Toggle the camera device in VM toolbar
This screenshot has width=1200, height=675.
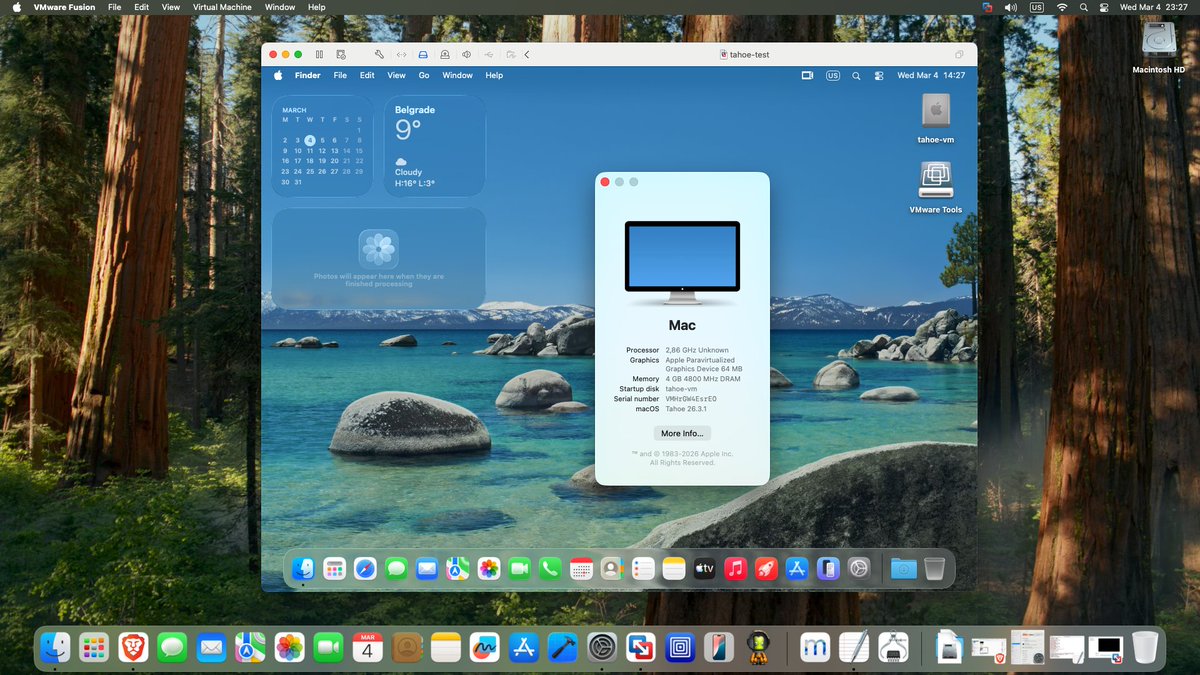point(444,55)
